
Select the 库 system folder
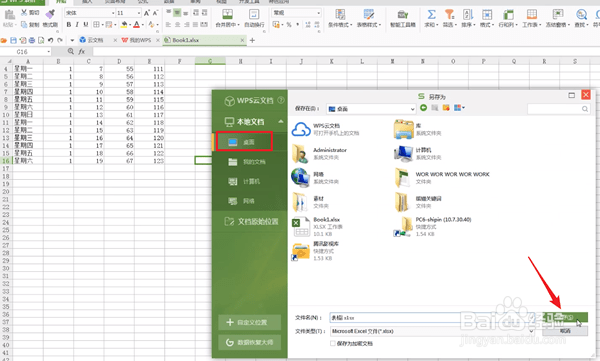coord(418,129)
